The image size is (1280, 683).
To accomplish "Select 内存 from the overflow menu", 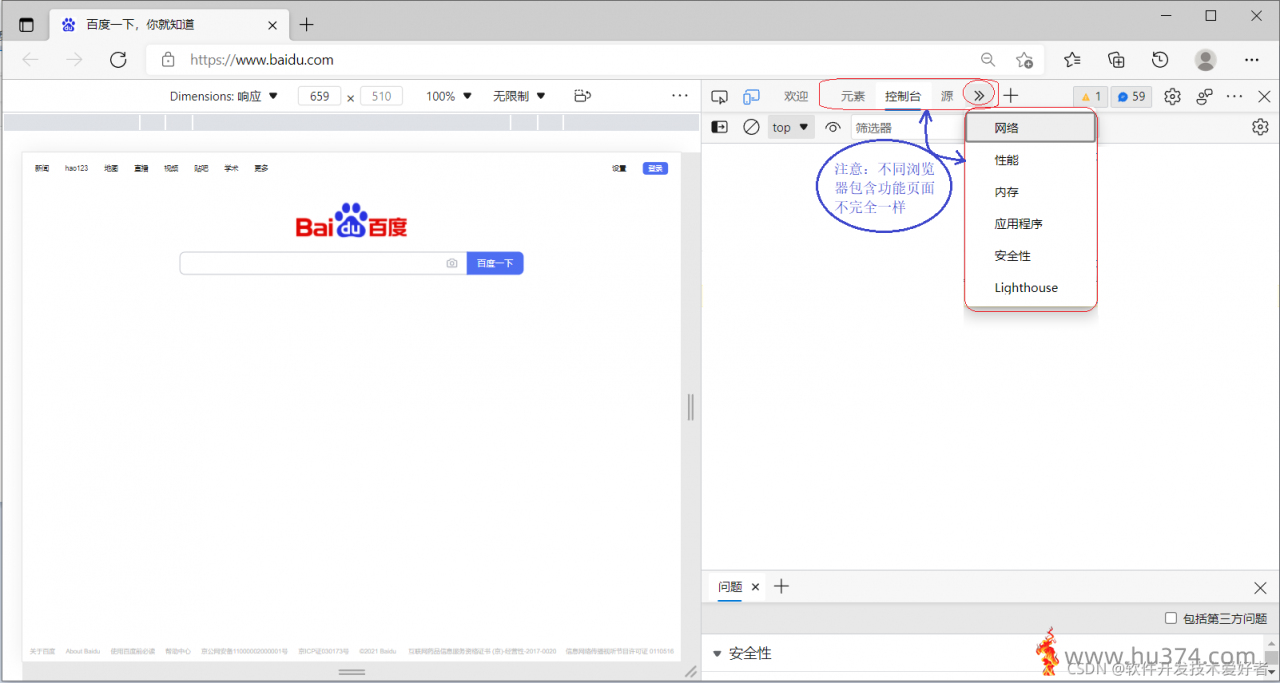I will coord(1031,192).
